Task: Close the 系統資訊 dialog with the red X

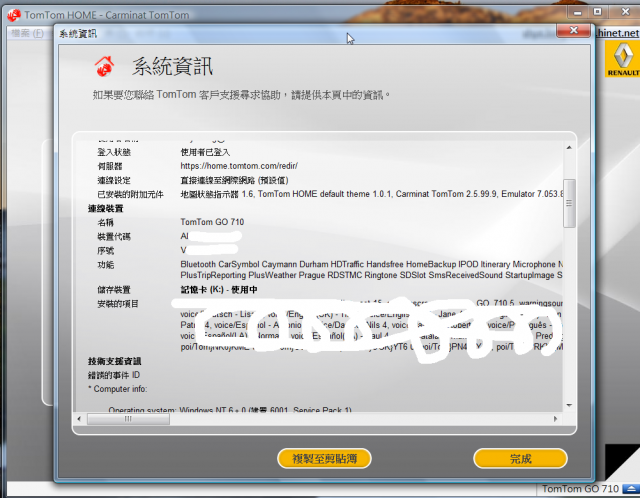Action: [x=573, y=30]
